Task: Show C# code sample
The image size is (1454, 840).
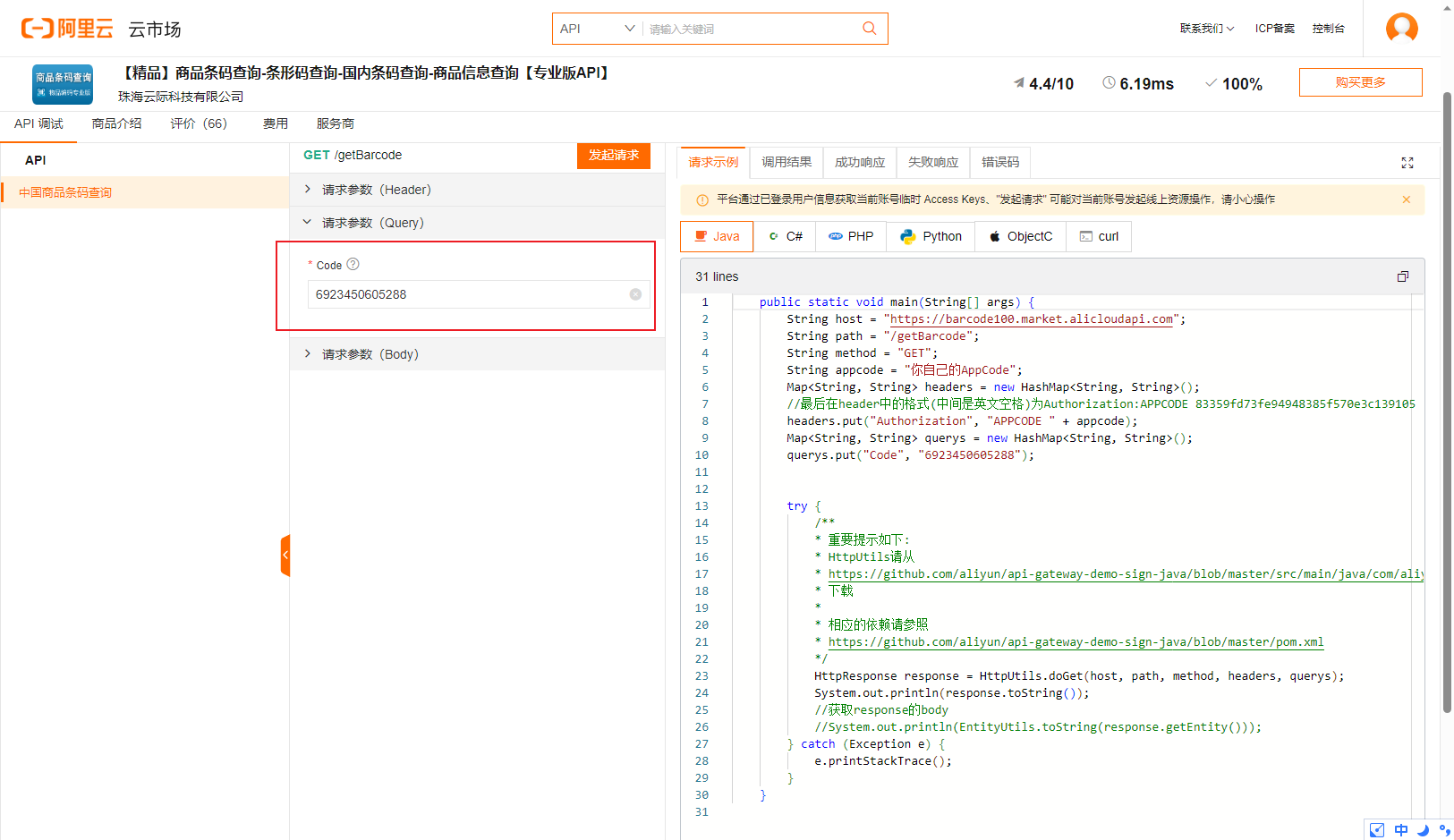Action: tap(786, 236)
